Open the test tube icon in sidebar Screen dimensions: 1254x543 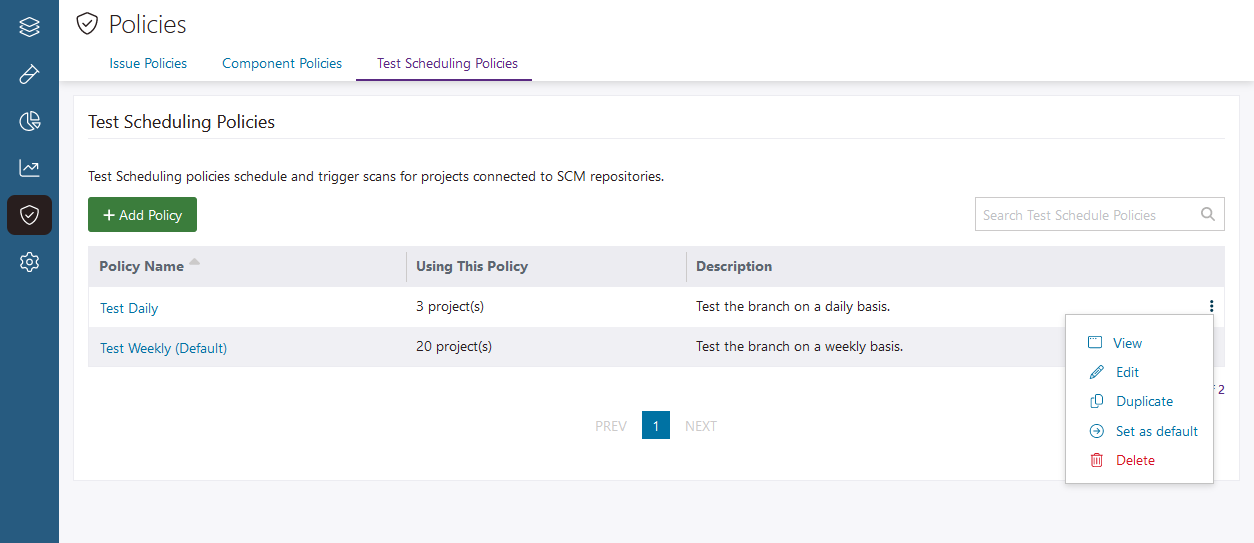tap(29, 74)
